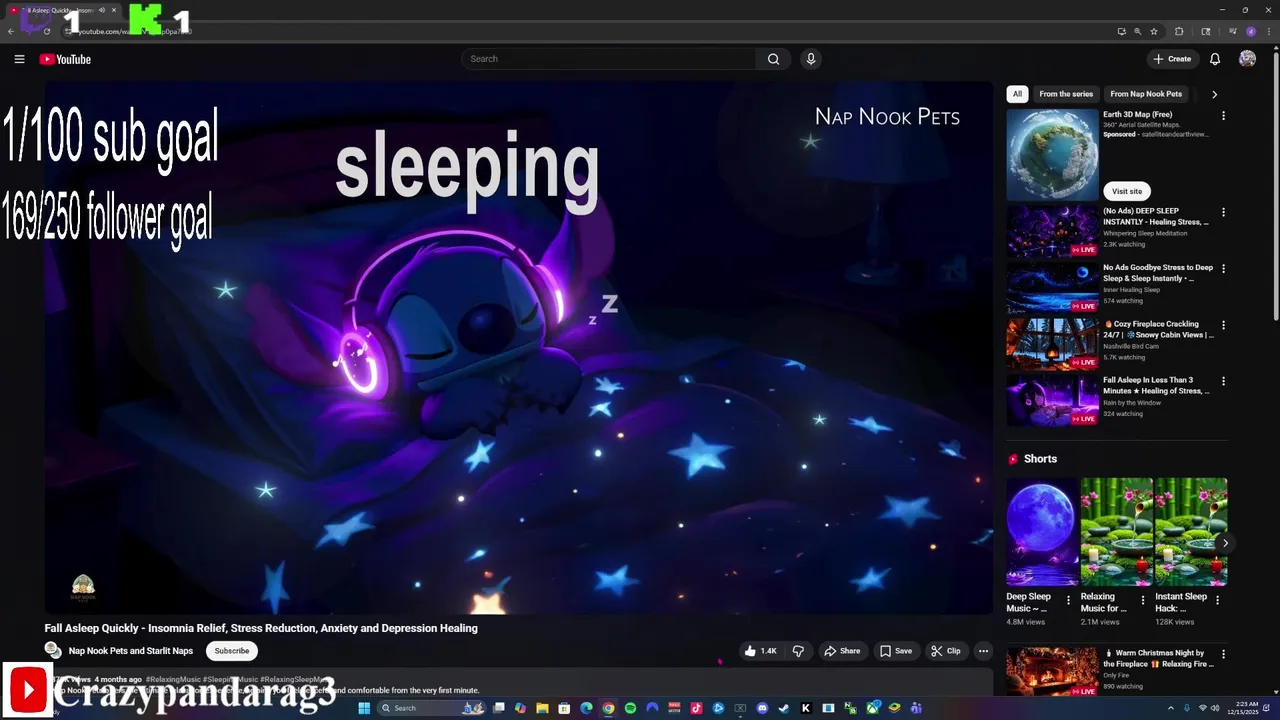Click the Create button
This screenshot has width=1280, height=720.
tap(1172, 59)
